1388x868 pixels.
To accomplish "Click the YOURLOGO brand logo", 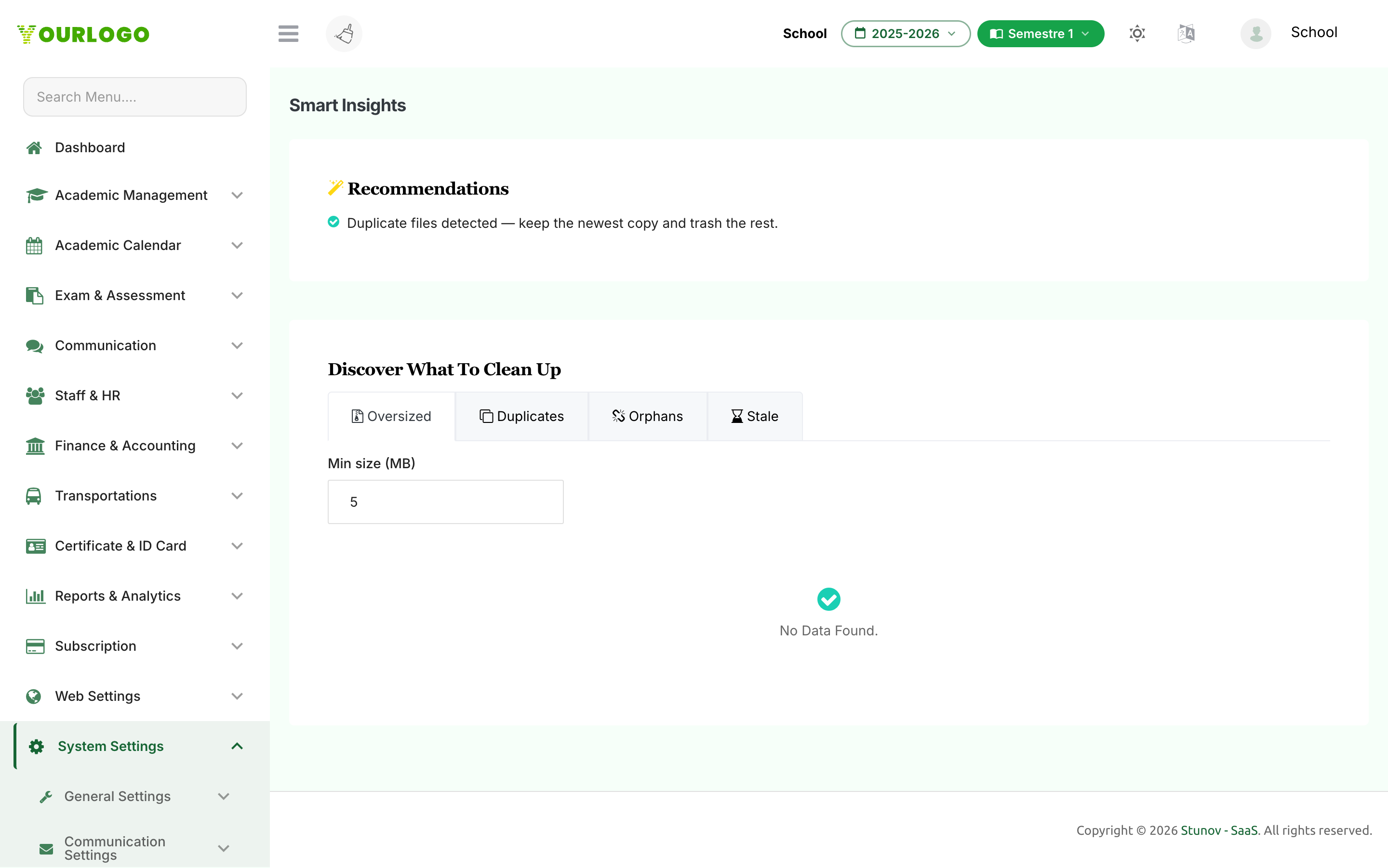I will click(83, 34).
